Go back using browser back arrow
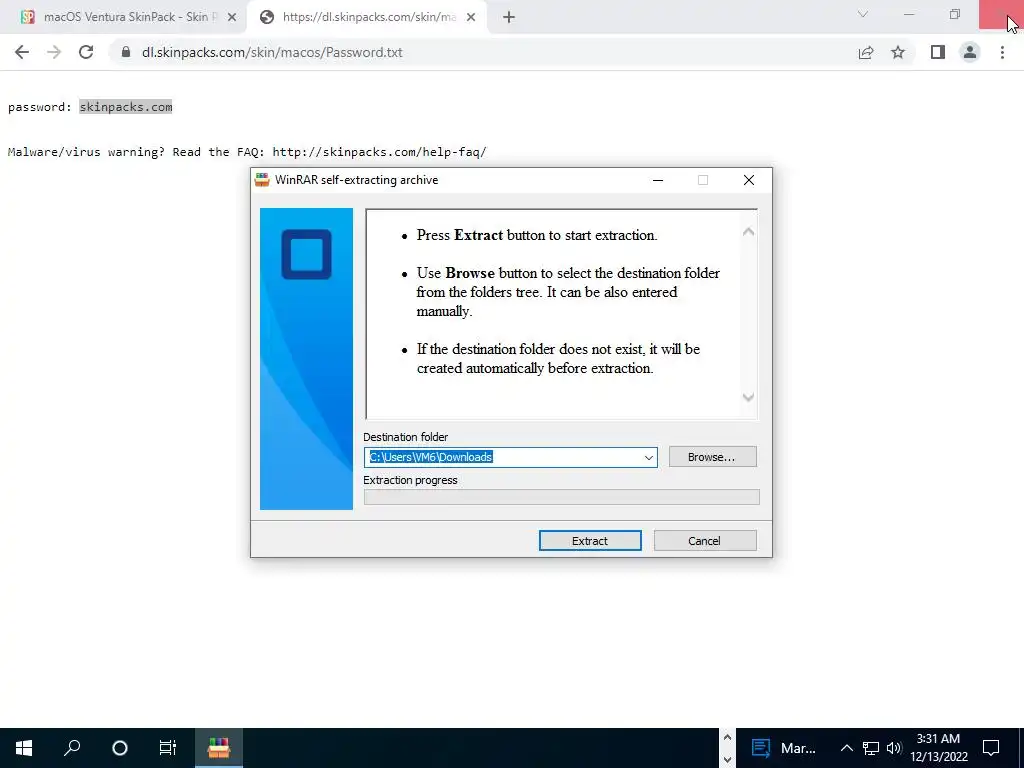This screenshot has width=1024, height=768. coord(22,52)
